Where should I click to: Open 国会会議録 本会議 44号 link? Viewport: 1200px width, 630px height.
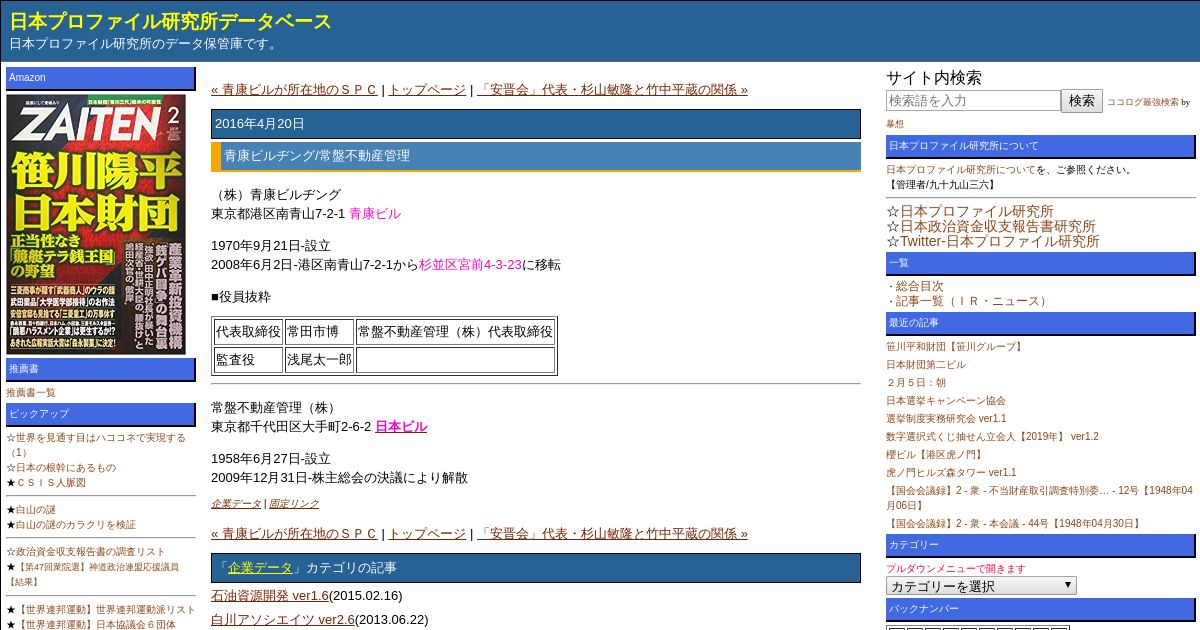pos(1014,523)
